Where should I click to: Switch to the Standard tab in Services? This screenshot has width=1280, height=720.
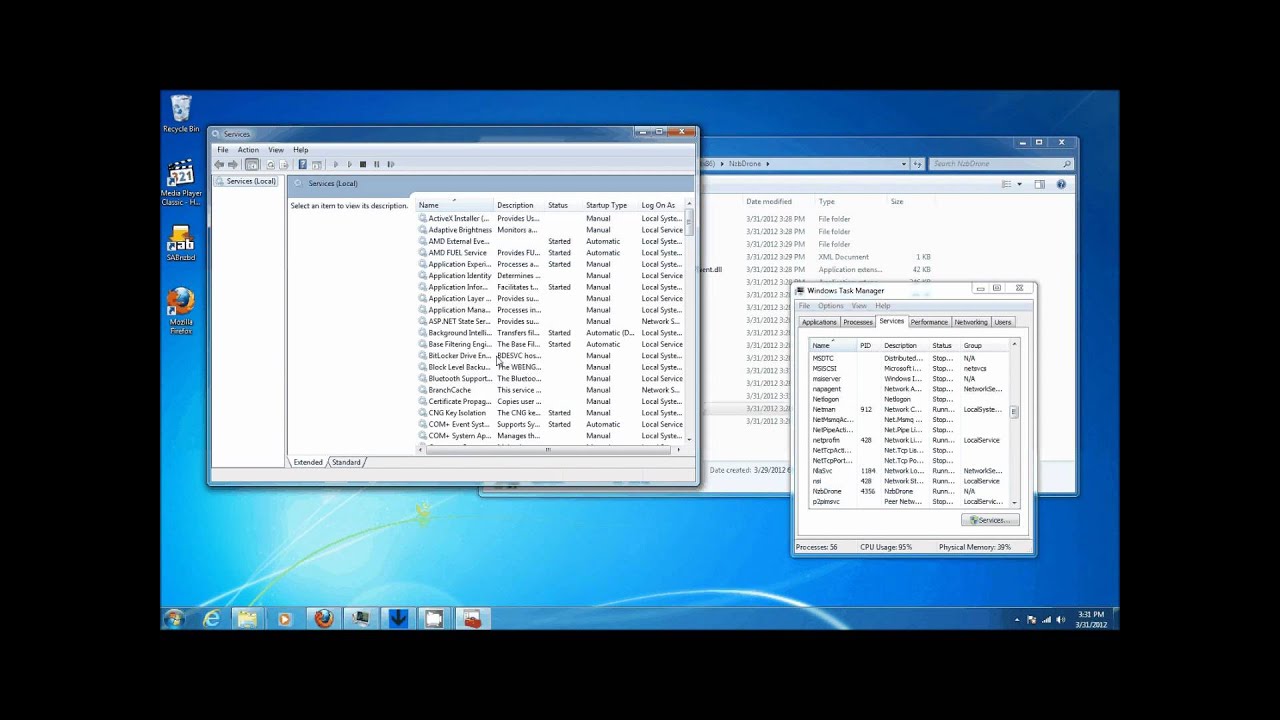(x=347, y=462)
